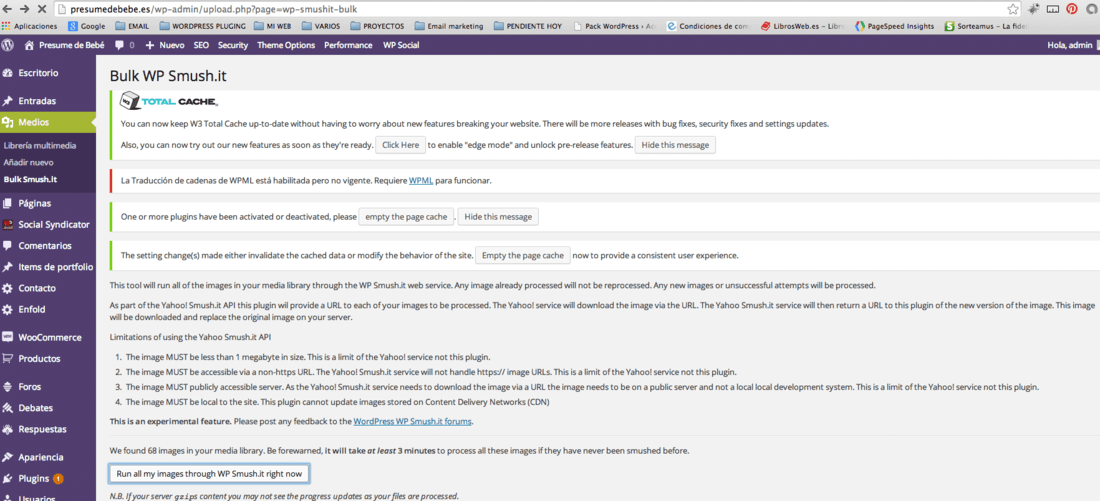
Task: Click the Plugins plug icon
Action: click(8, 479)
